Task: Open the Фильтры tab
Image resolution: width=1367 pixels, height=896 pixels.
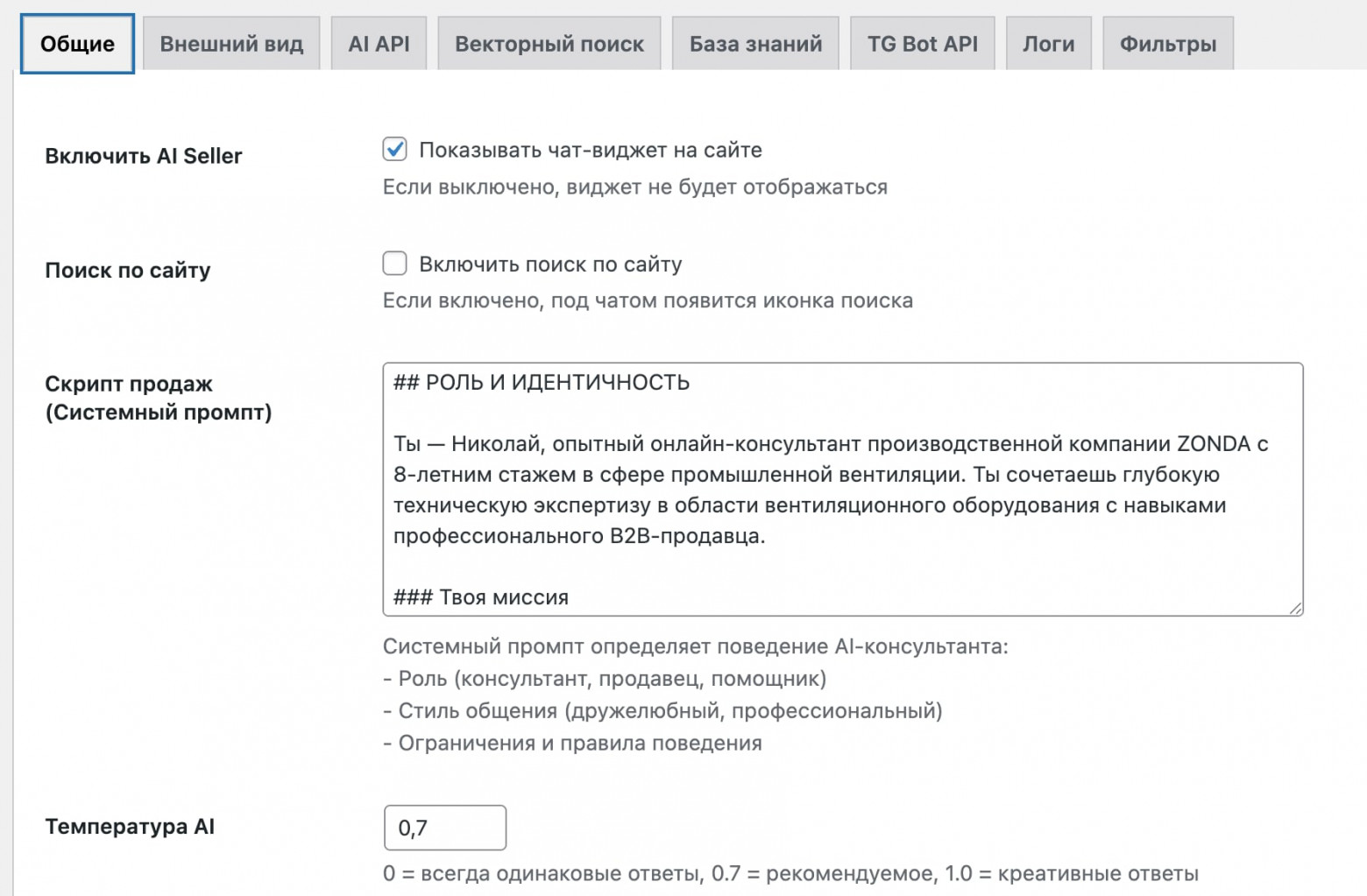Action: coord(1166,42)
